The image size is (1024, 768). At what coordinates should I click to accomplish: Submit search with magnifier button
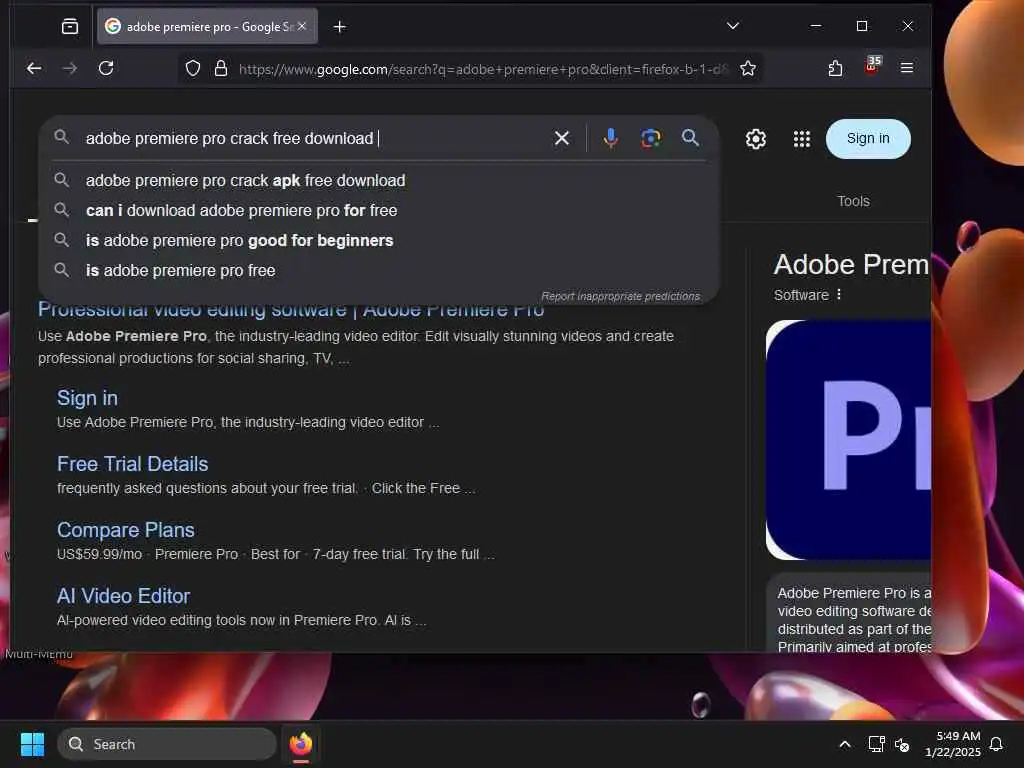pyautogui.click(x=690, y=138)
